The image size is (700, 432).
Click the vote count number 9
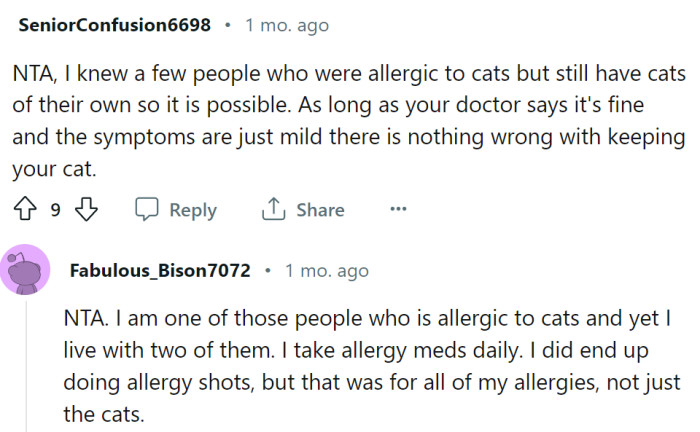click(56, 210)
